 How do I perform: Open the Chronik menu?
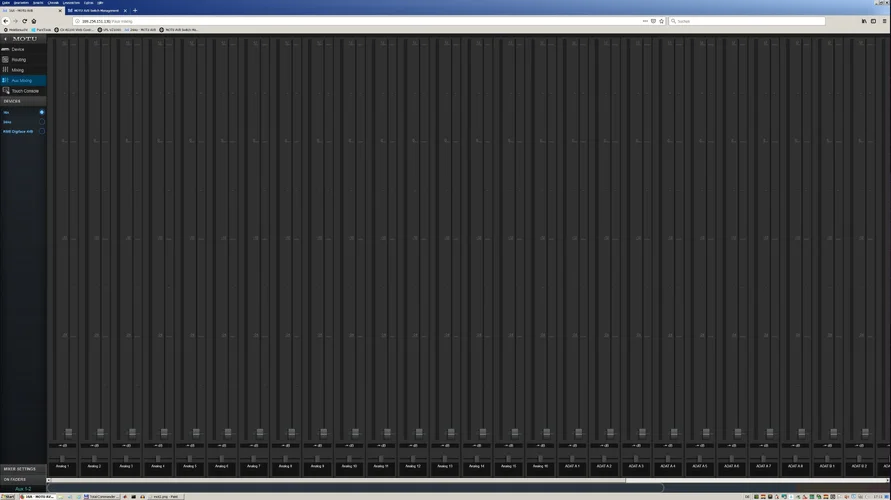pyautogui.click(x=53, y=3)
